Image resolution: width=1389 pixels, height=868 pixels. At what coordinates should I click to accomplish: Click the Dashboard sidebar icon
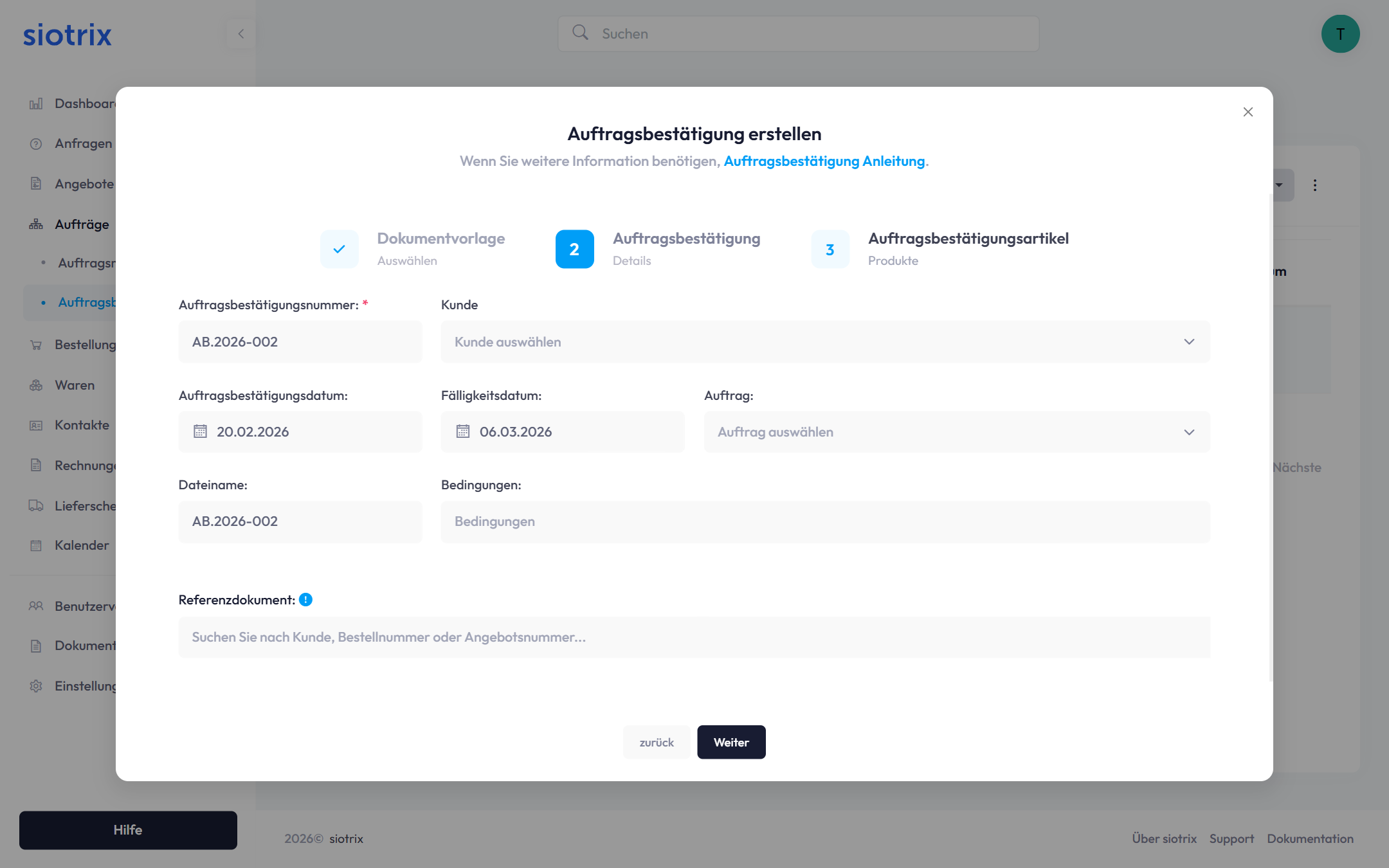coord(36,104)
